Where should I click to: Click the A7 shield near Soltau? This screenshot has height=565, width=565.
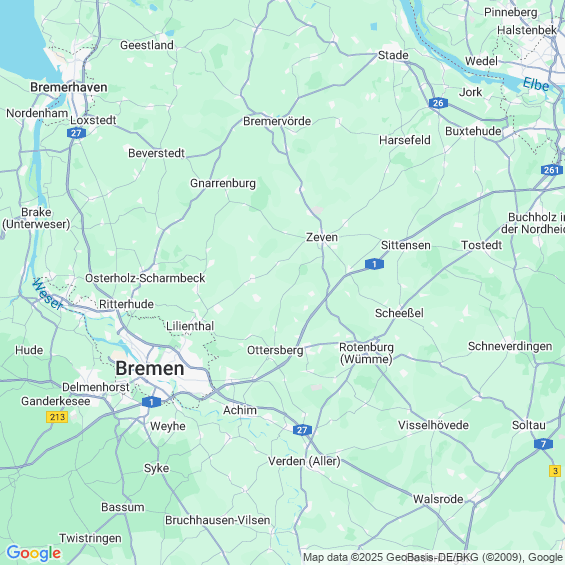point(543,444)
